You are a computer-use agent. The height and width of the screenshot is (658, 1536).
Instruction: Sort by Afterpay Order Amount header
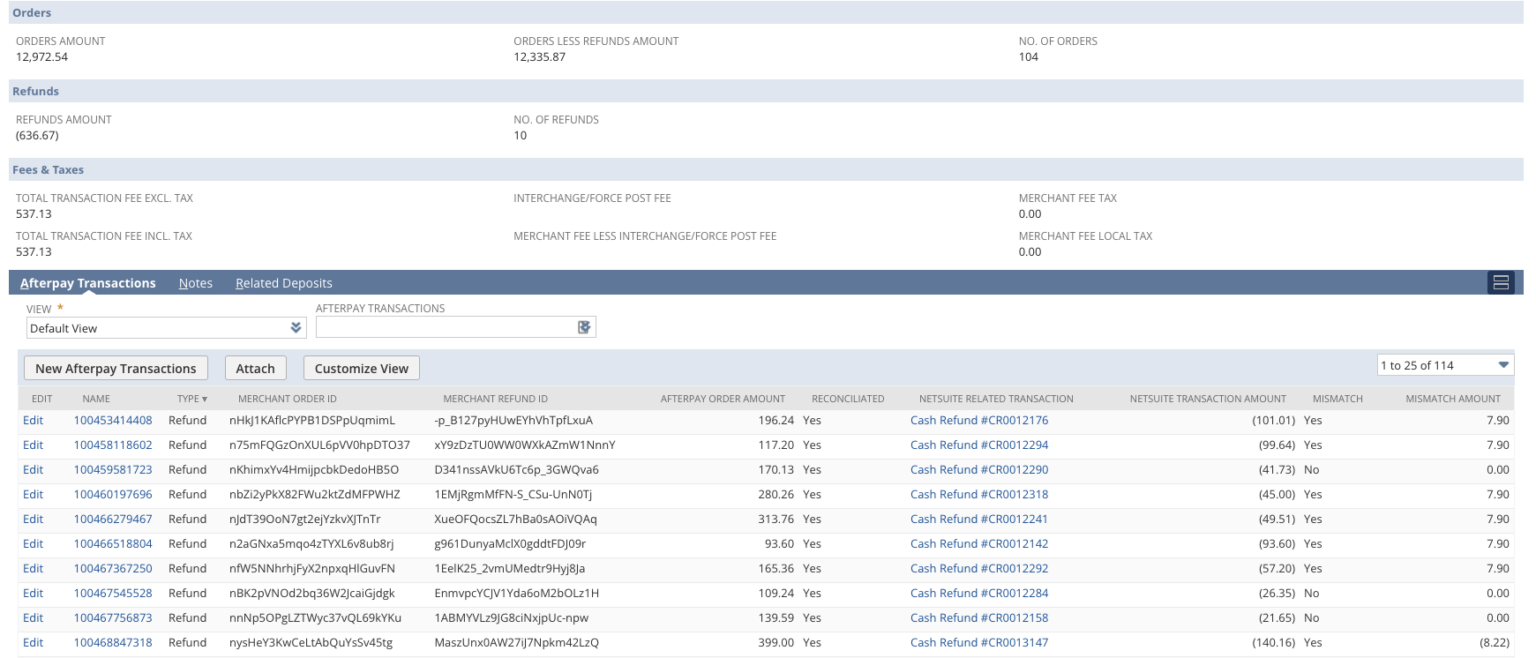tap(723, 399)
